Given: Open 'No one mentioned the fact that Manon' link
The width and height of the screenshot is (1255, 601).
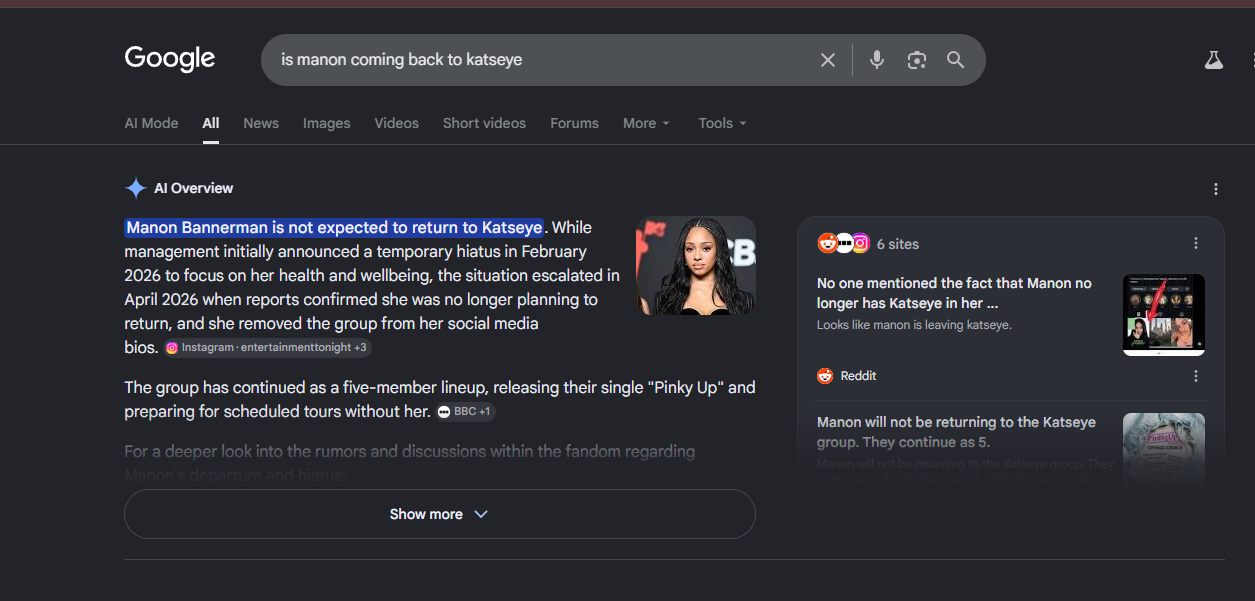Looking at the screenshot, I should coord(954,293).
